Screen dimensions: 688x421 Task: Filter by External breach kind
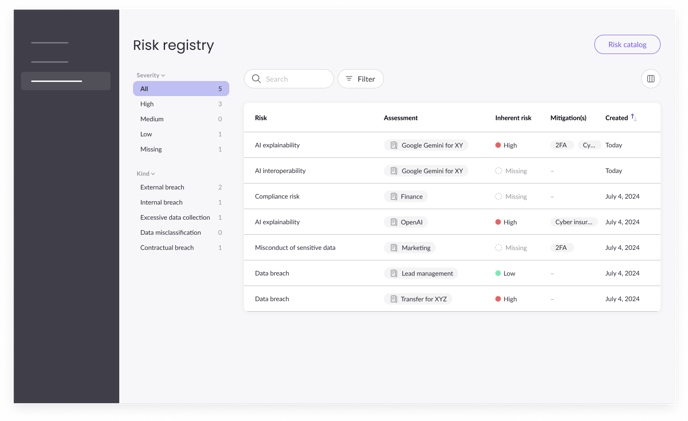click(181, 187)
